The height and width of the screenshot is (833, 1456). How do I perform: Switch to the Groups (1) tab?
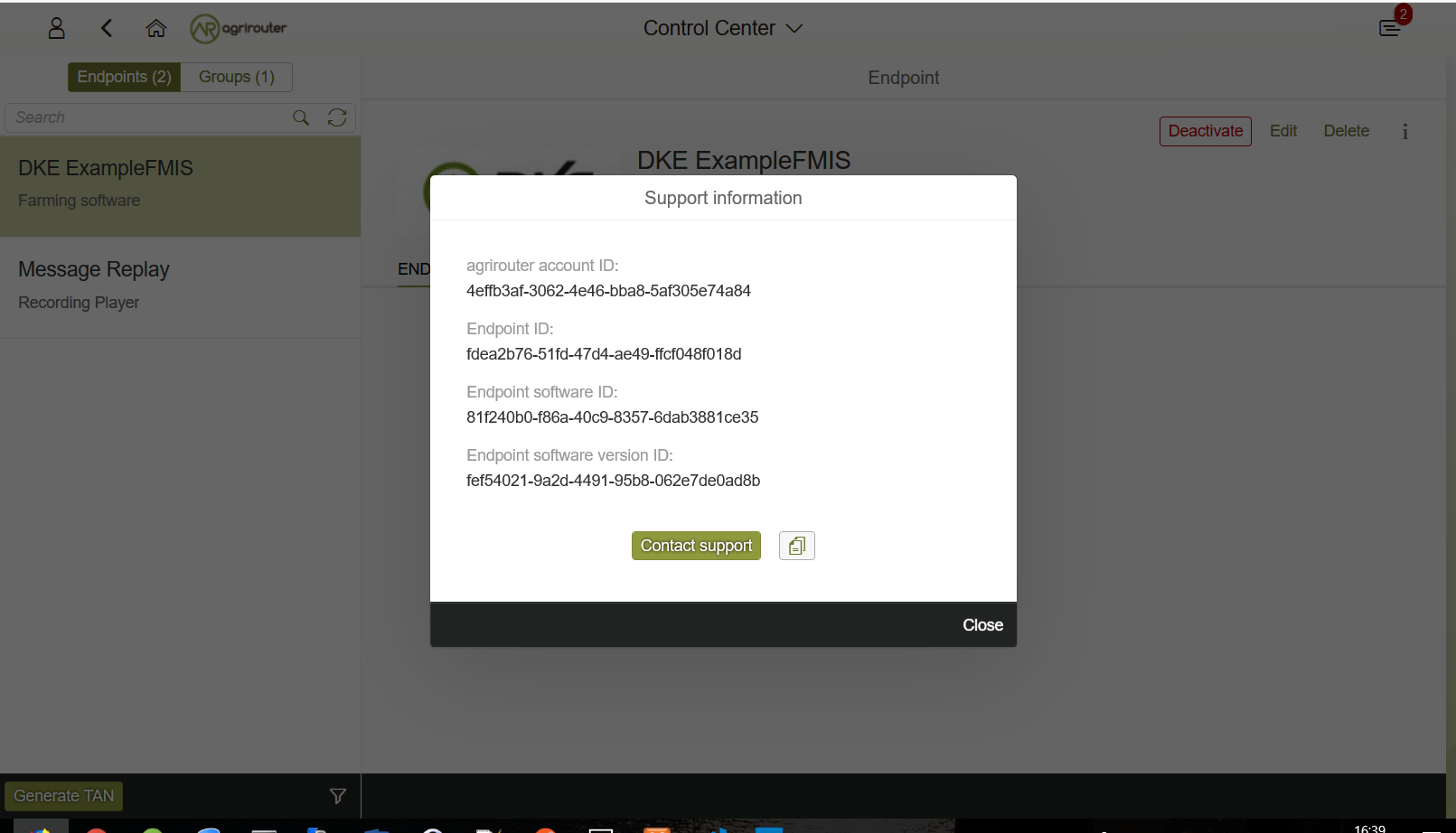coord(236,77)
